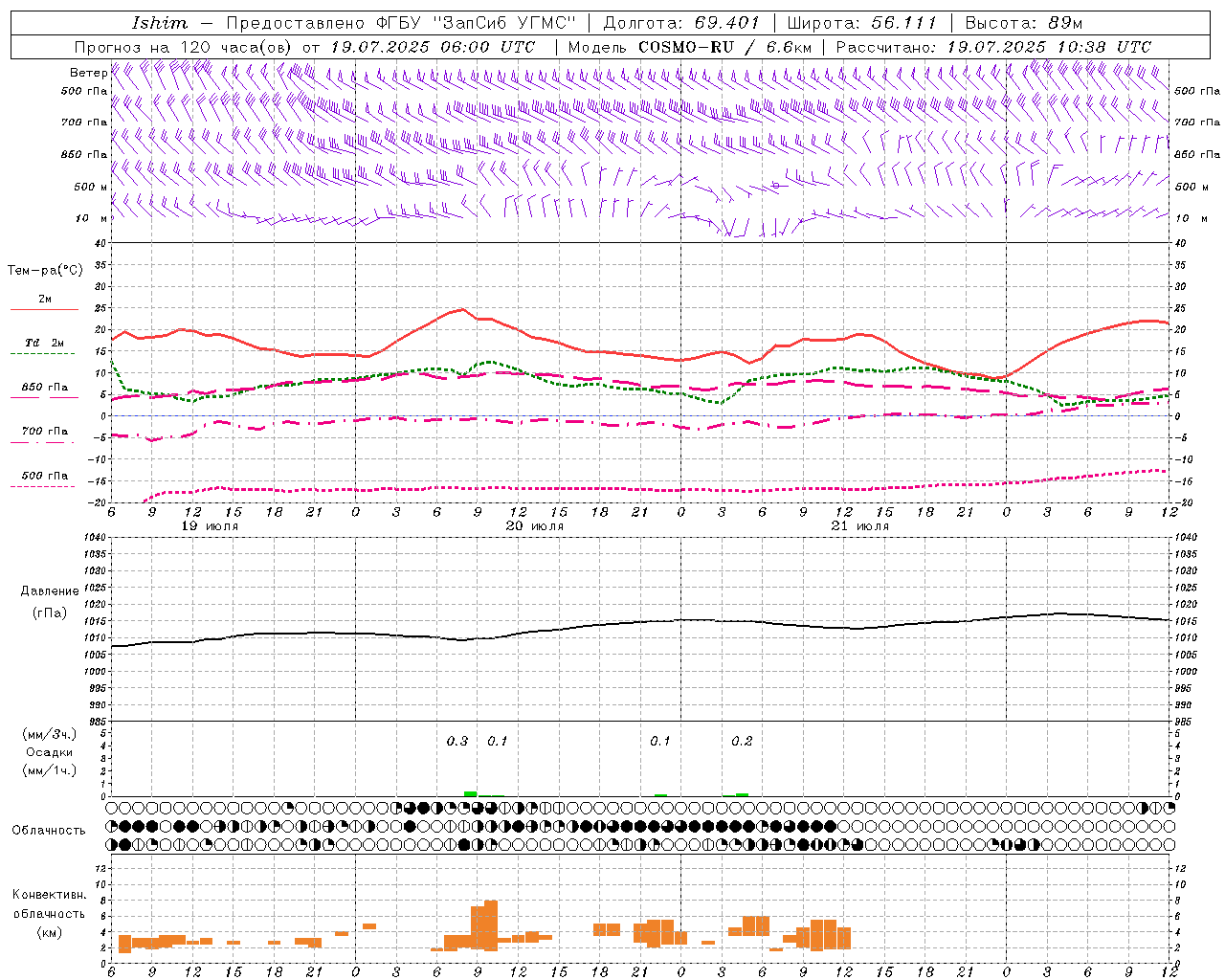This screenshot has width=1225, height=980.
Task: Click the dashed line sample under 'Td 2м'
Action: (44, 354)
